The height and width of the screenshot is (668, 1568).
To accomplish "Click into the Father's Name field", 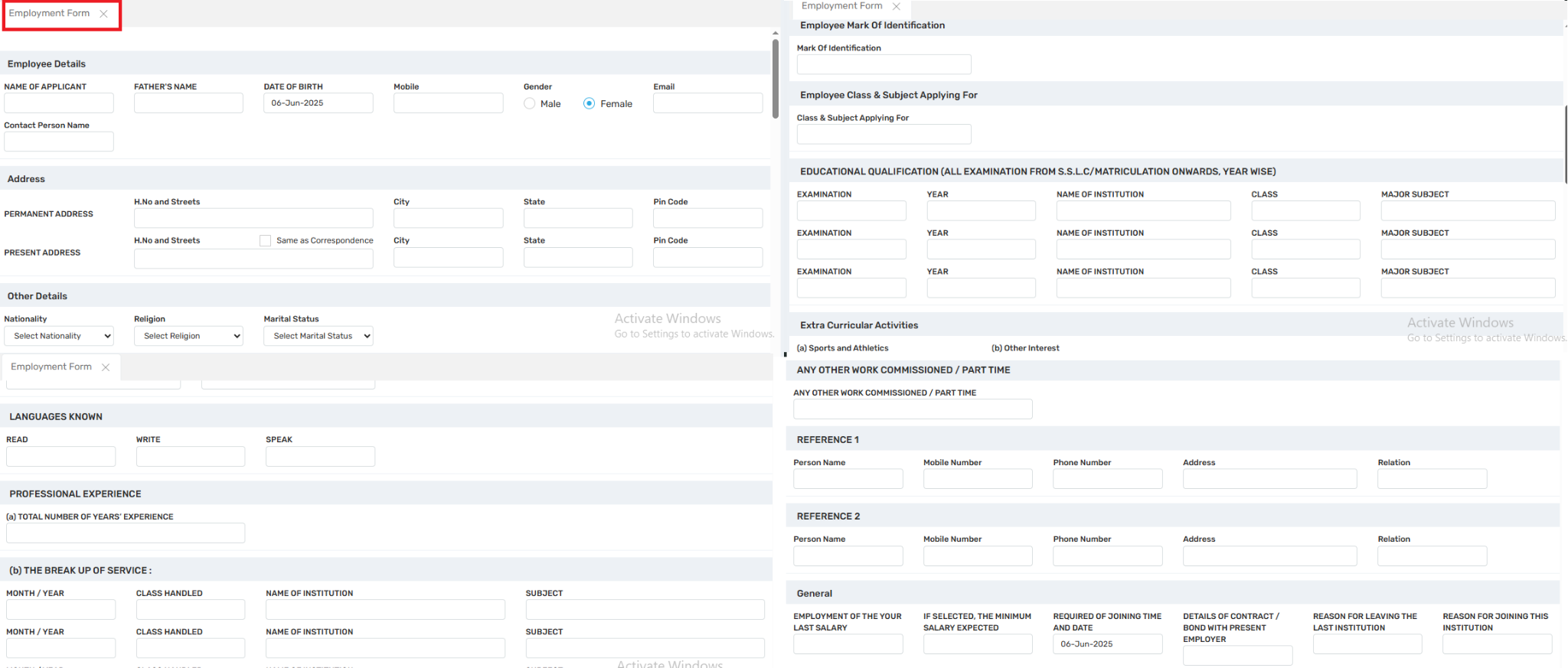I will coord(188,103).
